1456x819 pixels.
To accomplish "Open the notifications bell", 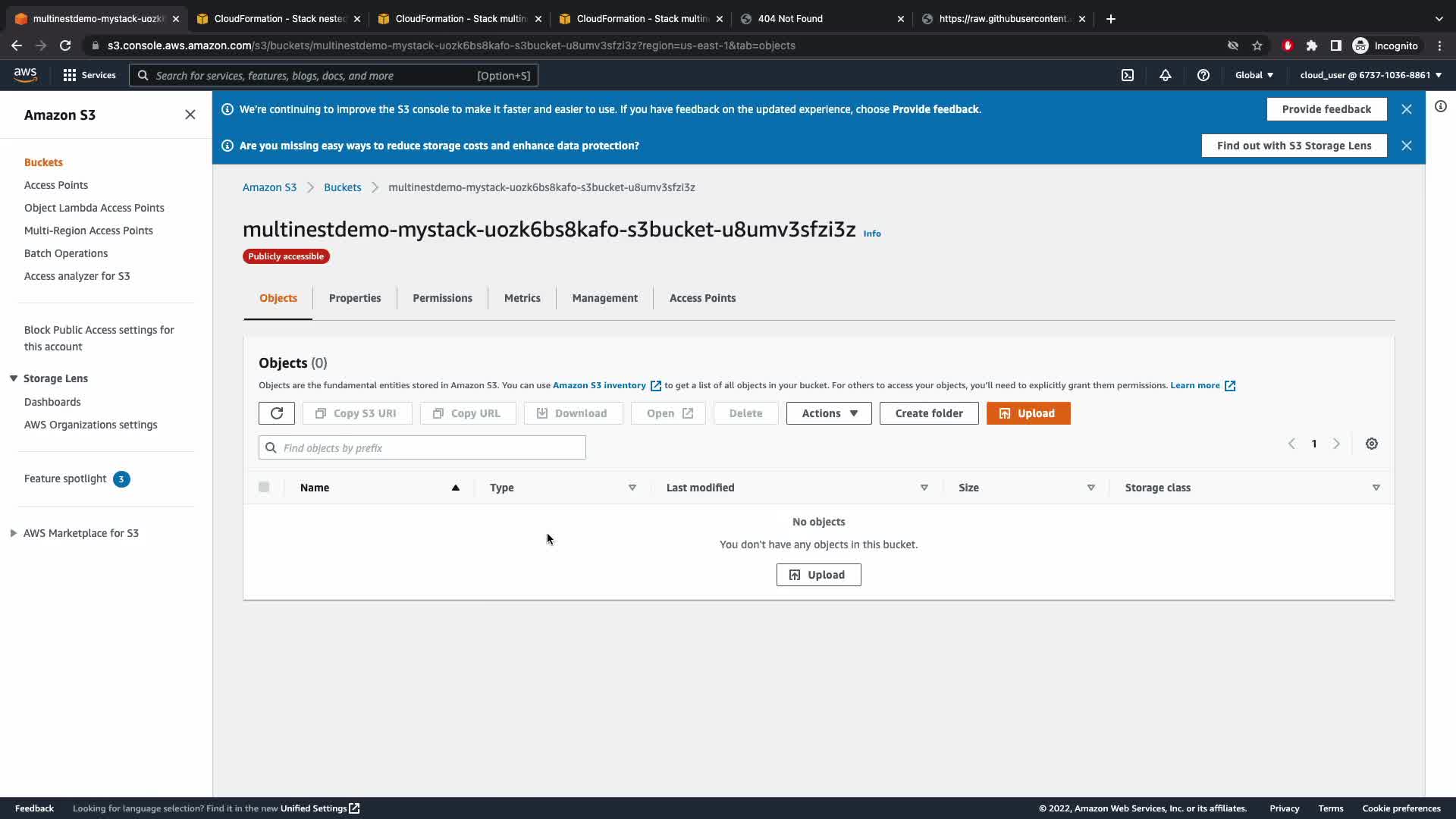I will tap(1166, 75).
